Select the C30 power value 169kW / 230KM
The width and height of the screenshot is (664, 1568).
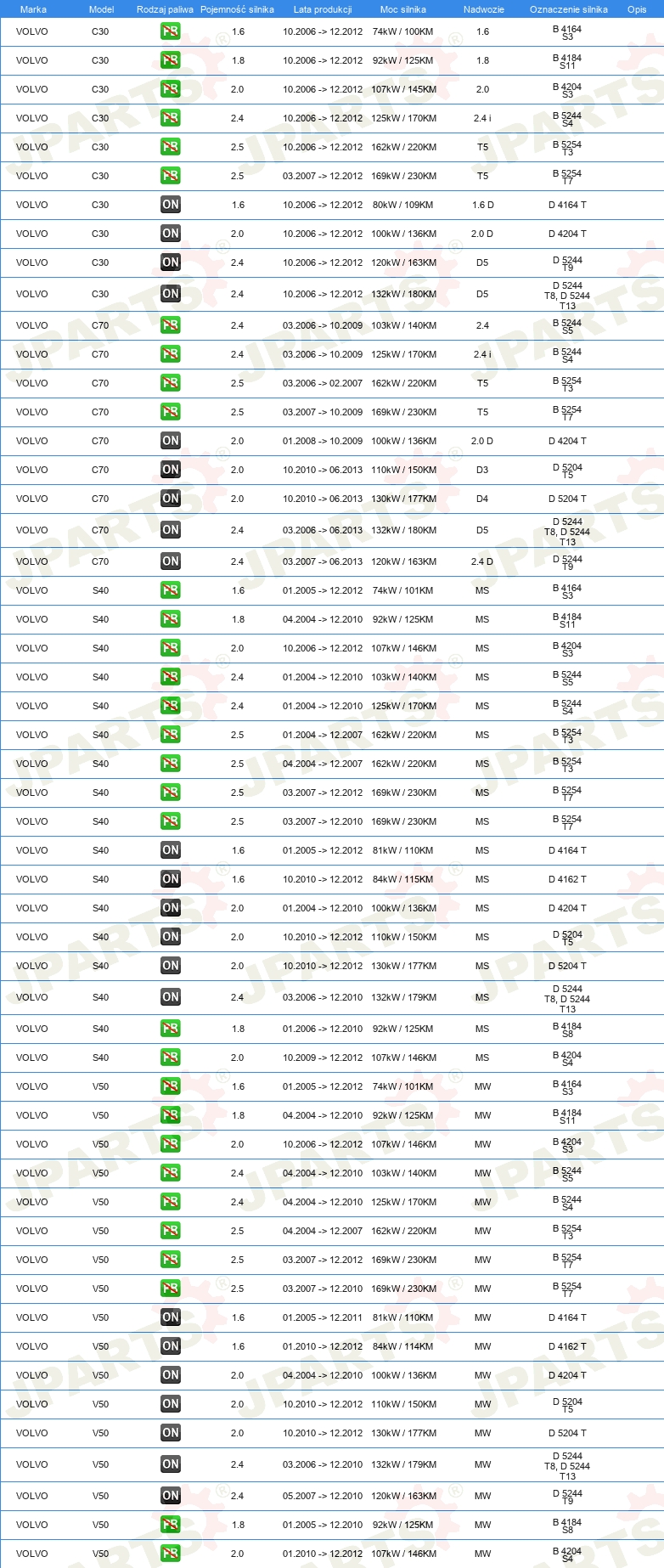pyautogui.click(x=403, y=176)
